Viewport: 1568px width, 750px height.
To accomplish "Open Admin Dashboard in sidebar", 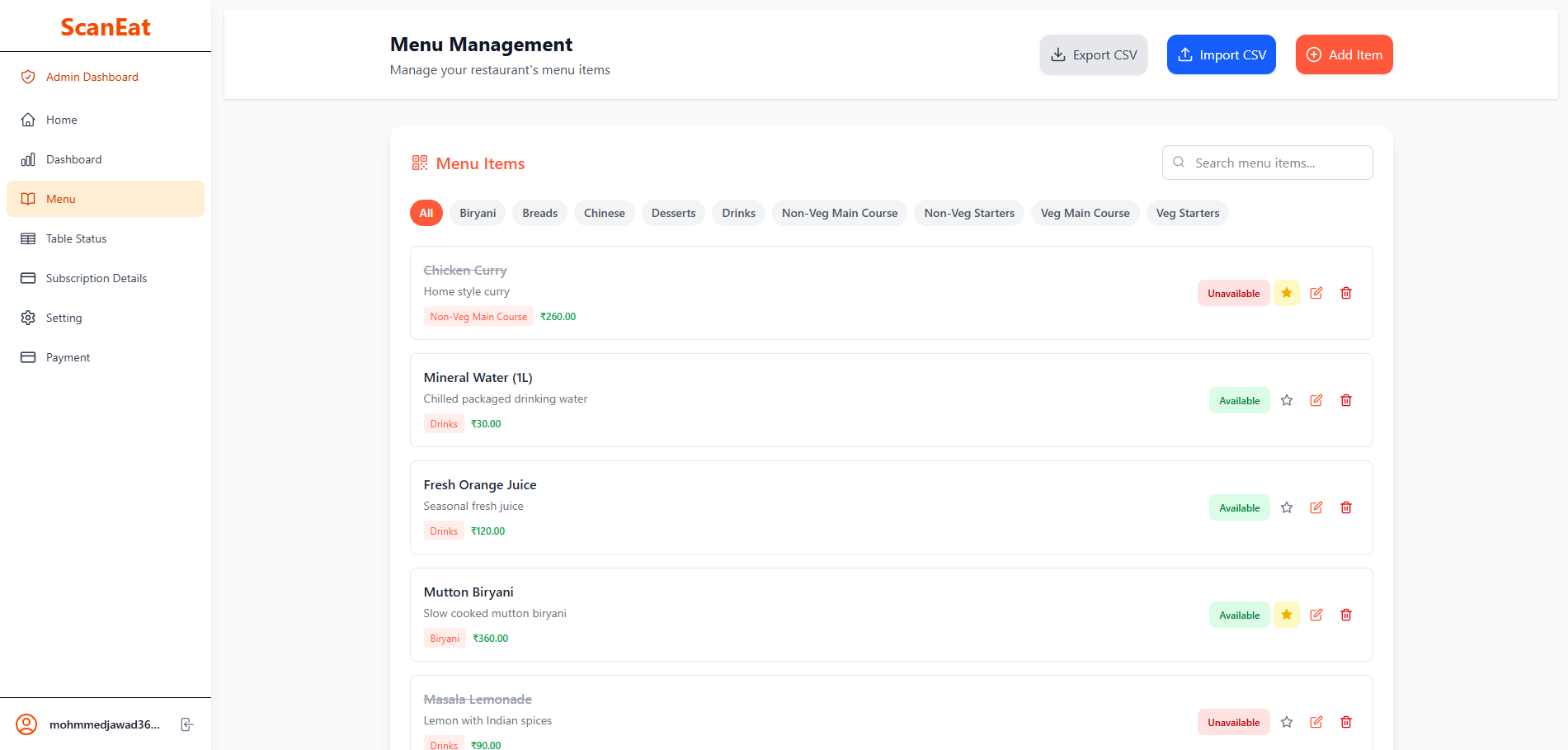I will click(106, 77).
